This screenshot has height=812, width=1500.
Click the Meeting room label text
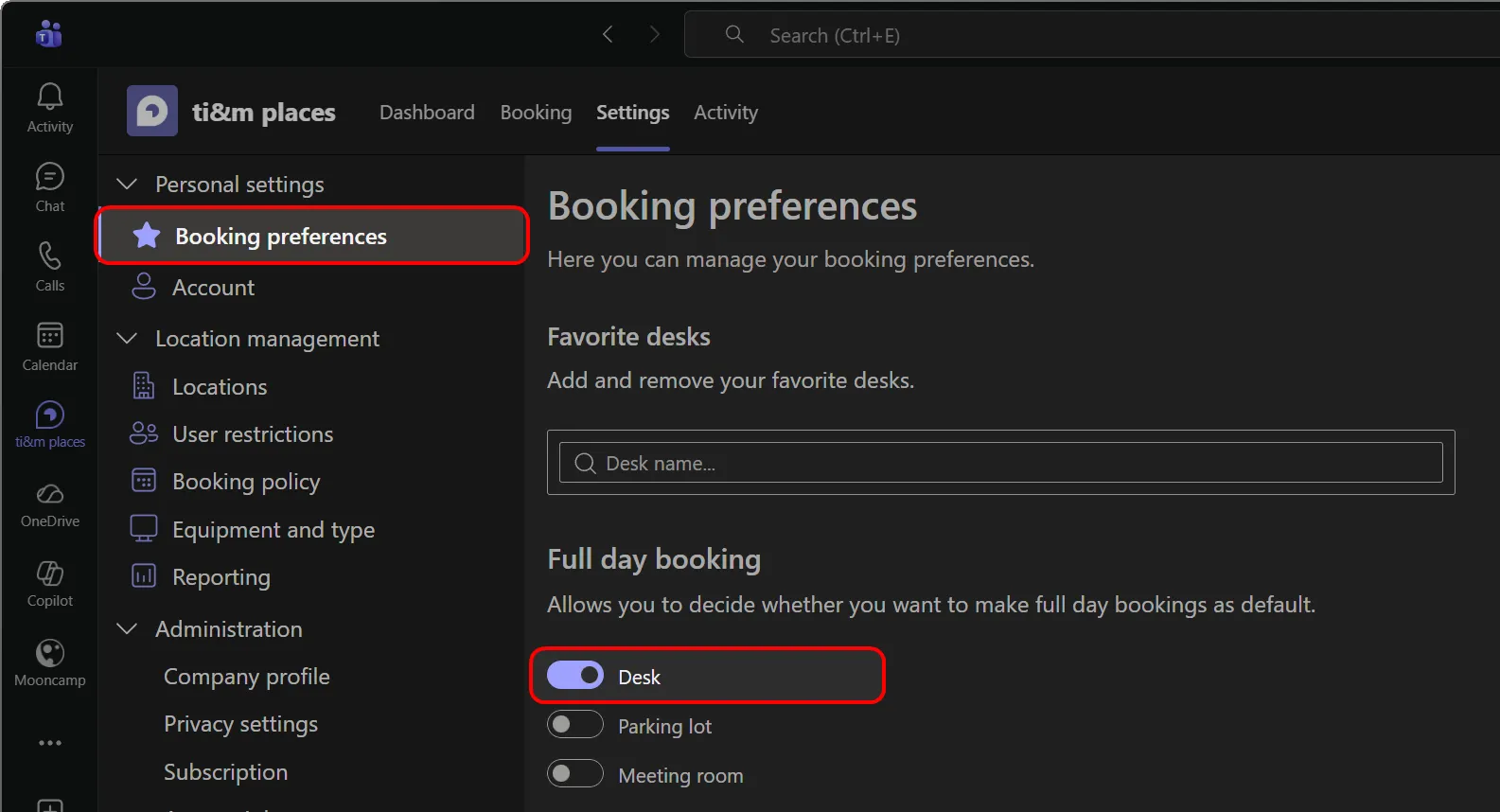(x=680, y=775)
